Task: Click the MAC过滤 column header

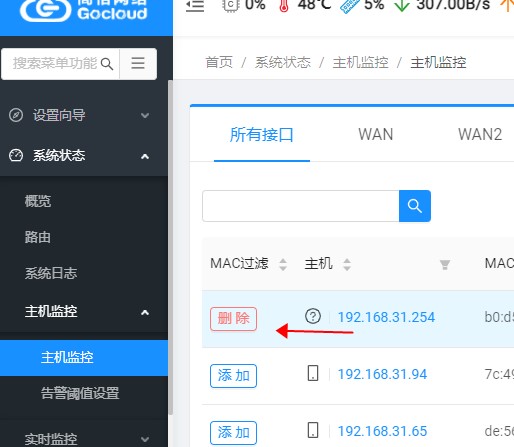Action: [239, 264]
